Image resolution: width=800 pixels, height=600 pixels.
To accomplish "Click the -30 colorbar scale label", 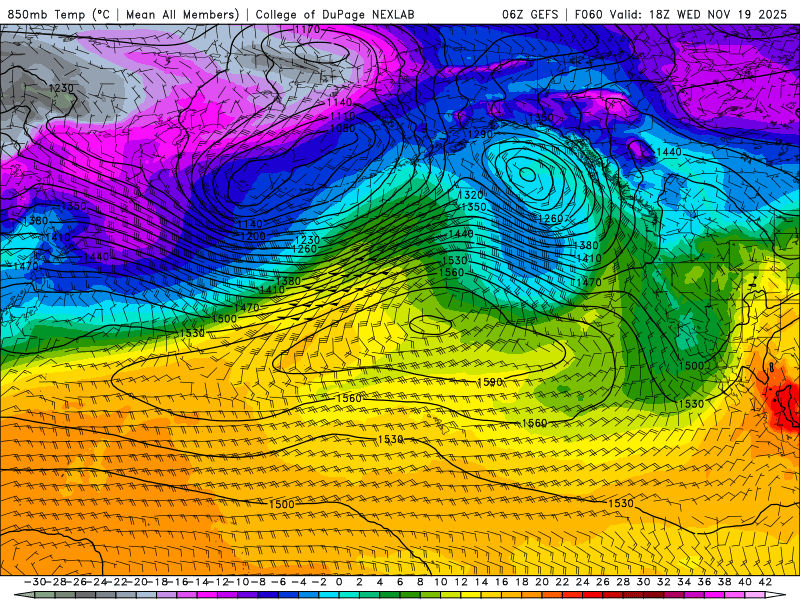I will coord(35,582).
